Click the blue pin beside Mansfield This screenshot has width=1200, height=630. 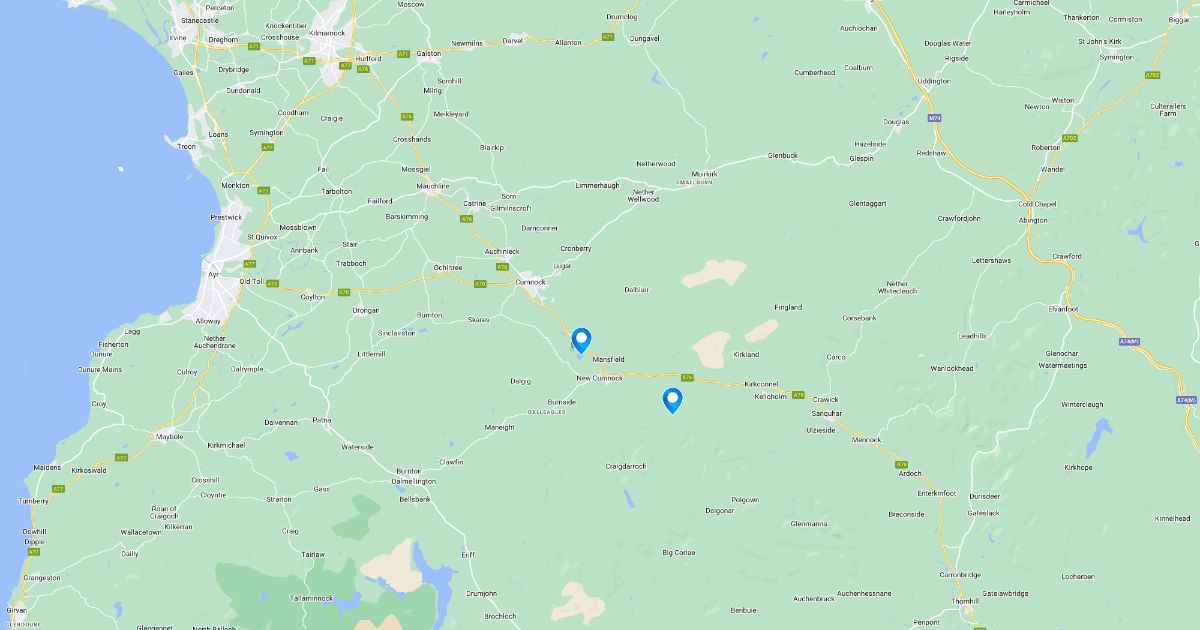(x=581, y=341)
